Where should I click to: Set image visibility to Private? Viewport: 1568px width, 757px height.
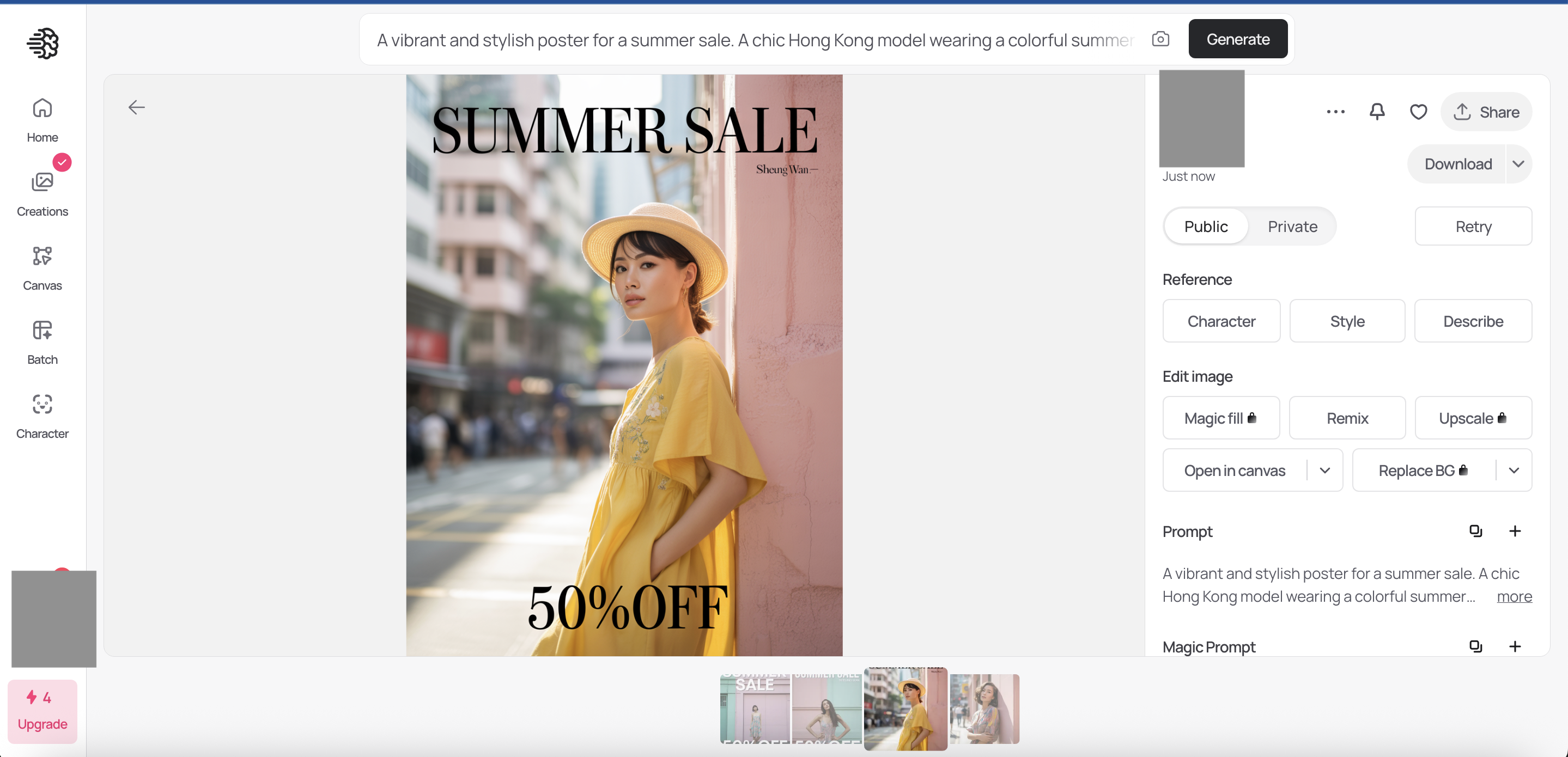[x=1292, y=227]
